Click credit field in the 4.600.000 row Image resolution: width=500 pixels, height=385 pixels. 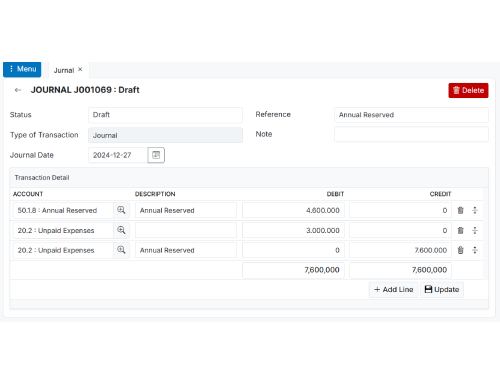click(x=400, y=210)
